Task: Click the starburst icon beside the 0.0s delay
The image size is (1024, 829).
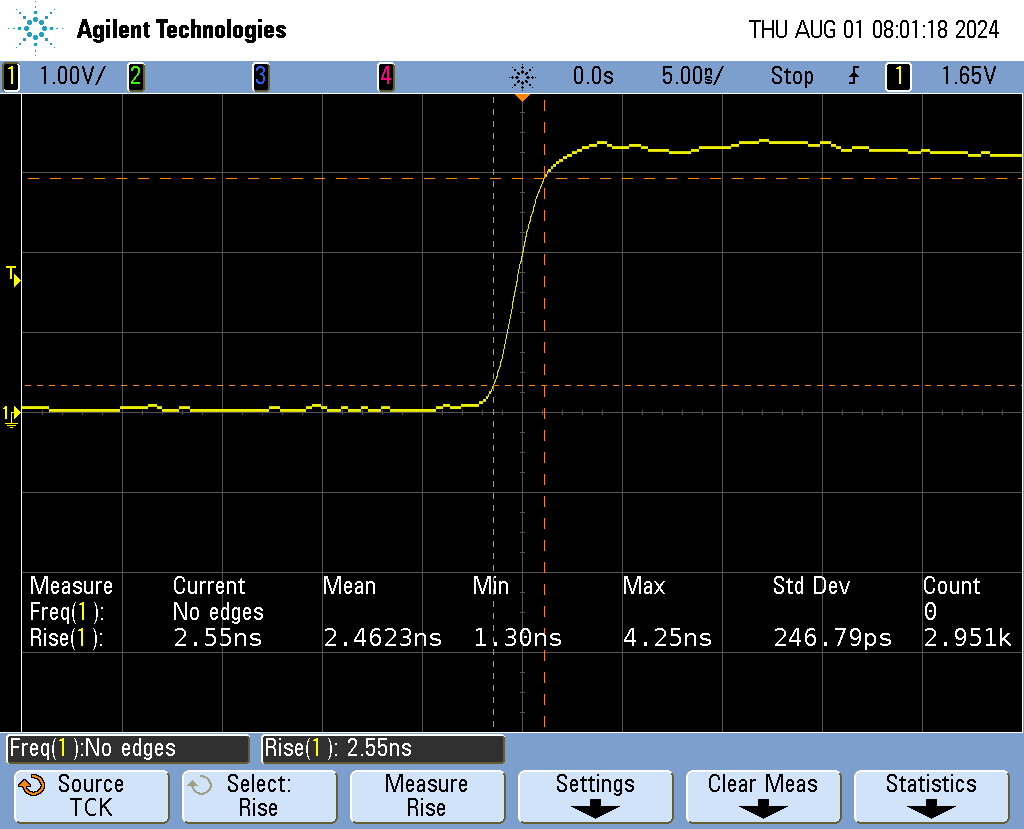Action: (522, 76)
